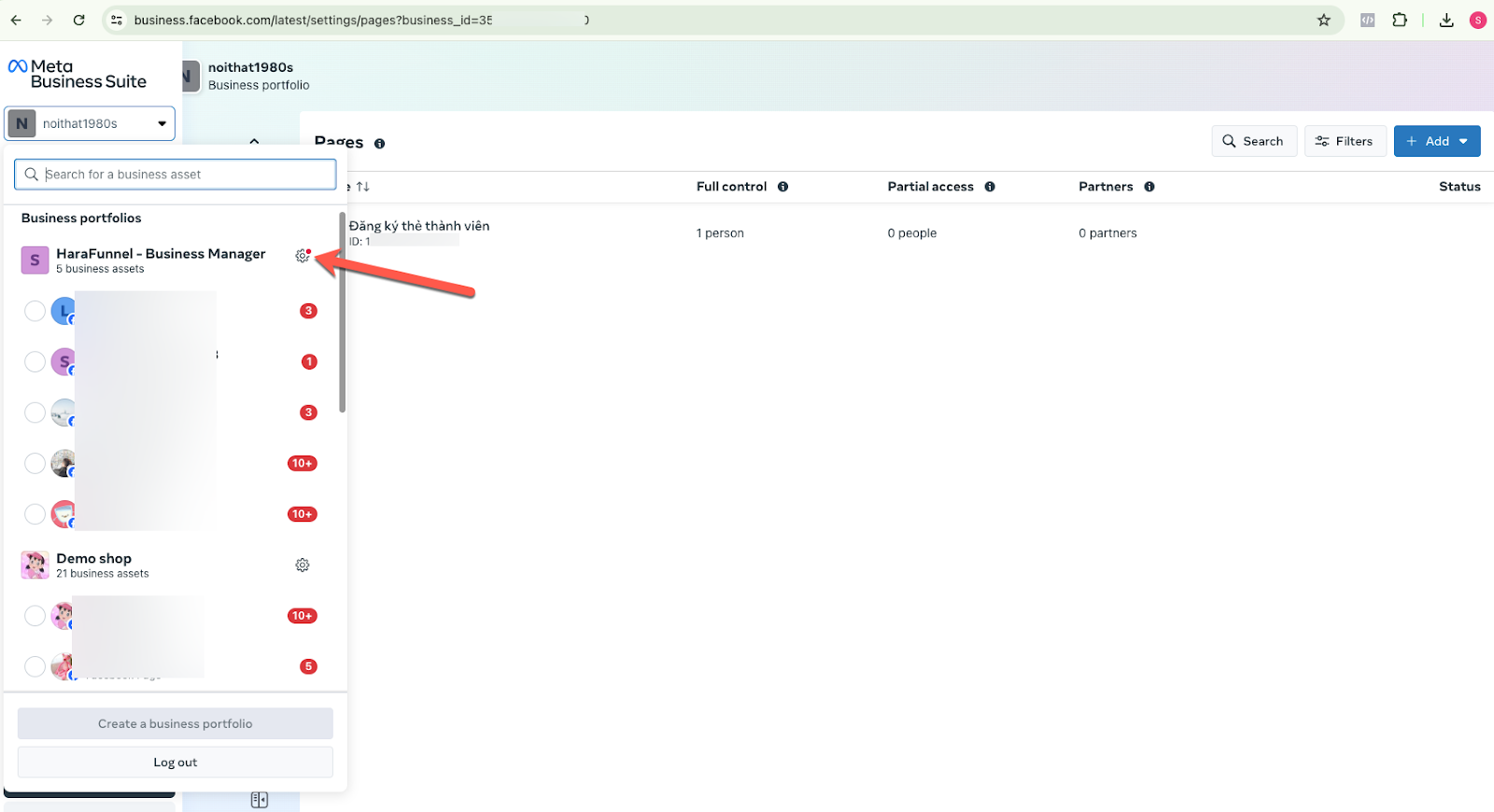1494x812 pixels.
Task: Click the code extension icon in toolbar
Action: coord(1368,20)
